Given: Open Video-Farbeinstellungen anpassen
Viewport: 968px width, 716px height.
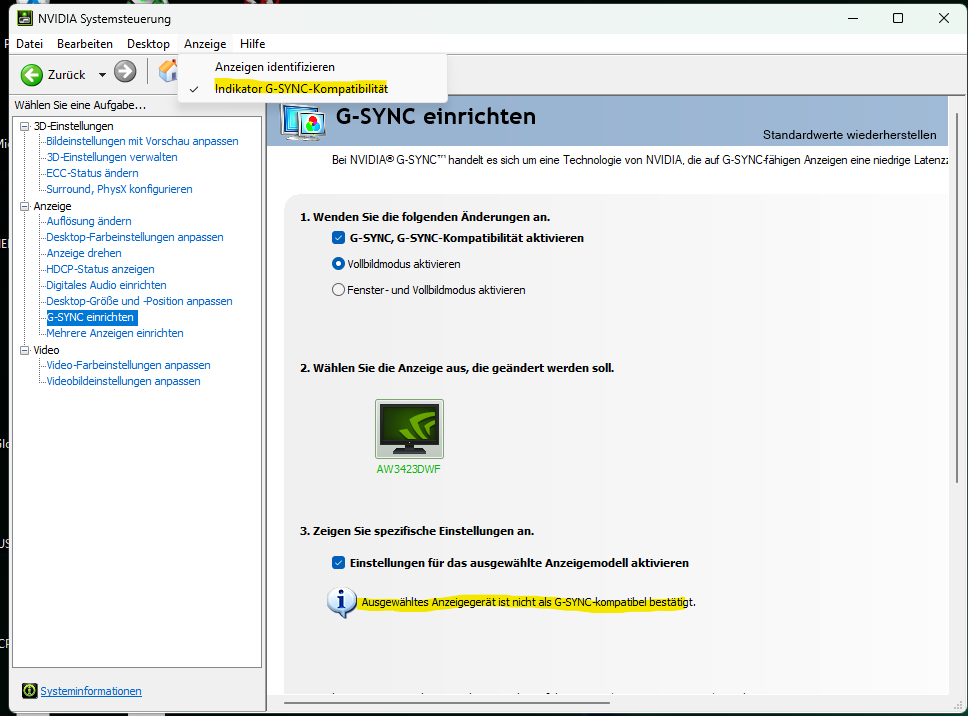Looking at the screenshot, I should 128,365.
